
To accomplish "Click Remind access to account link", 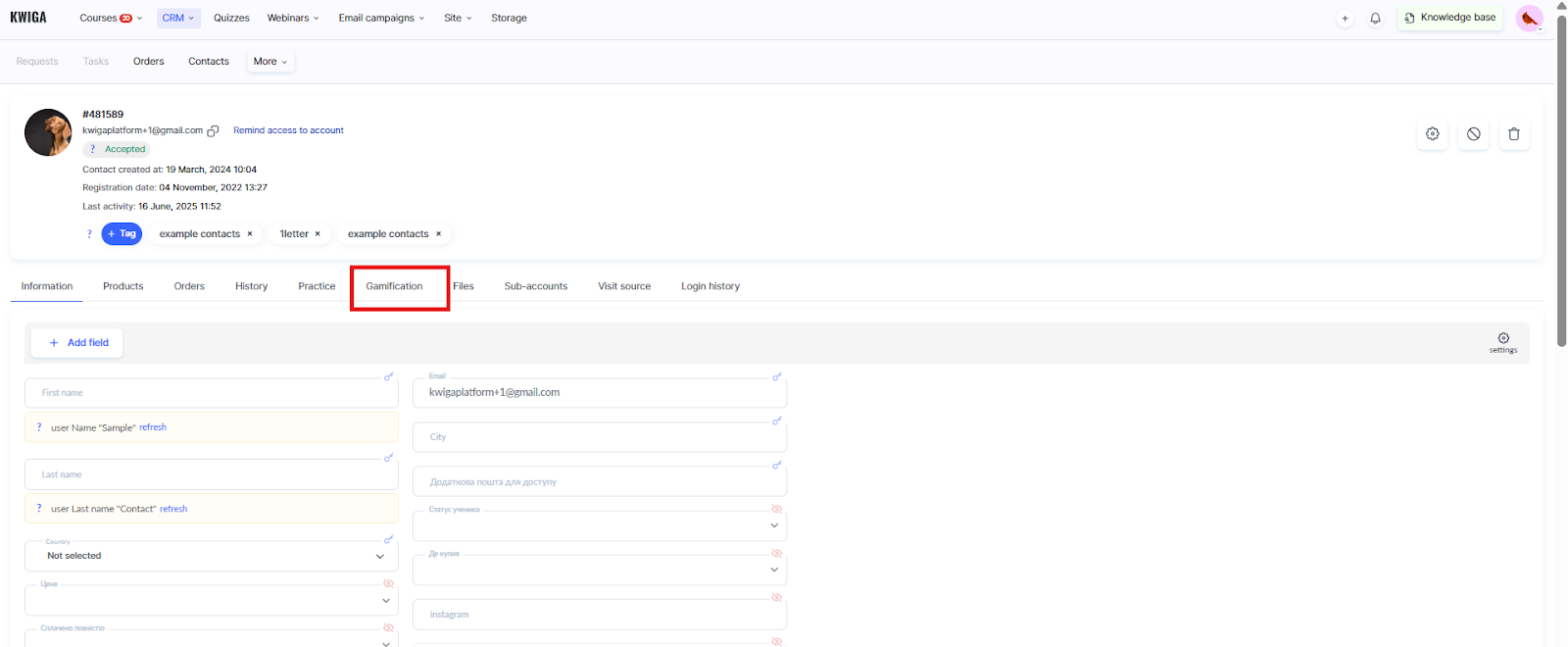I will click(x=288, y=130).
